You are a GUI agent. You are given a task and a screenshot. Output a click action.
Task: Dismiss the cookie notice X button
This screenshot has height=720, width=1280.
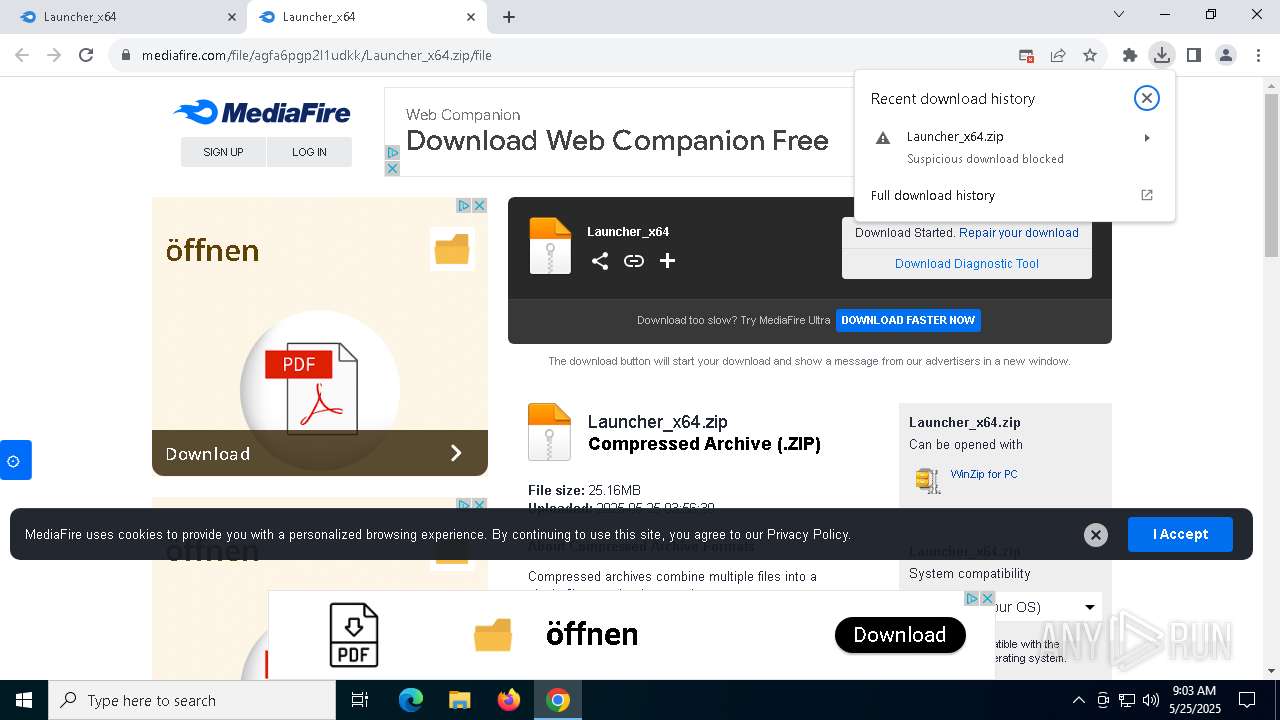1096,535
